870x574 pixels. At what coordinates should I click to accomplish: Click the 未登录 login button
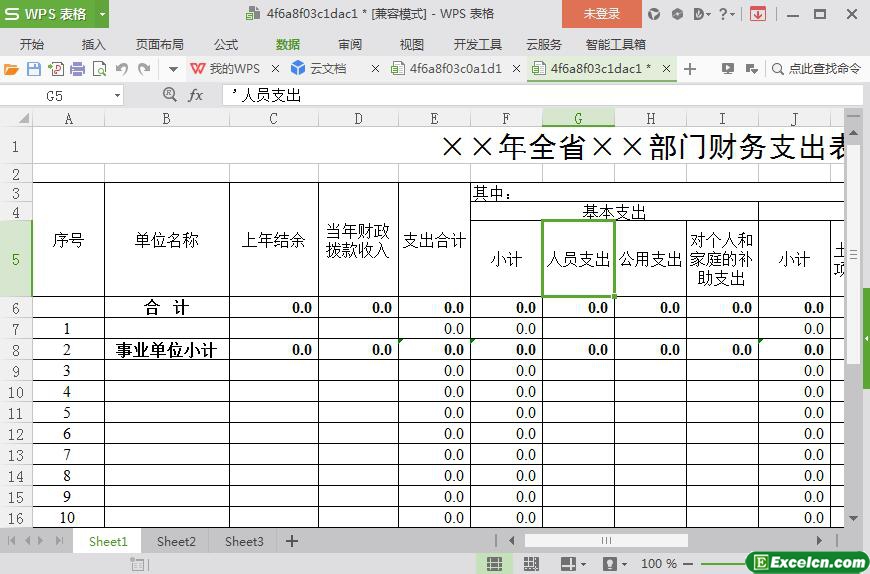tap(601, 14)
